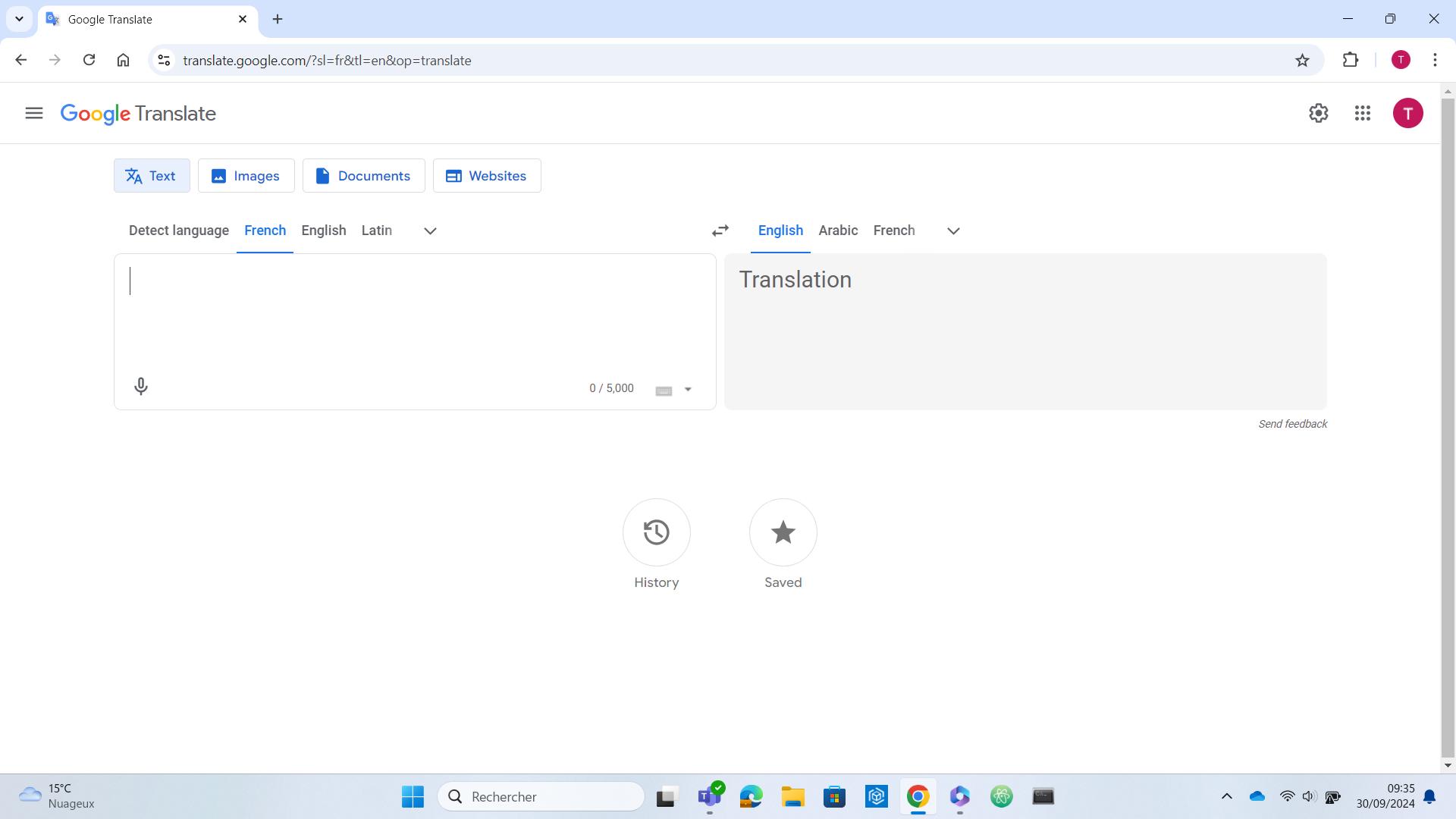Open Google apps grid button
The width and height of the screenshot is (1456, 819).
1362,113
